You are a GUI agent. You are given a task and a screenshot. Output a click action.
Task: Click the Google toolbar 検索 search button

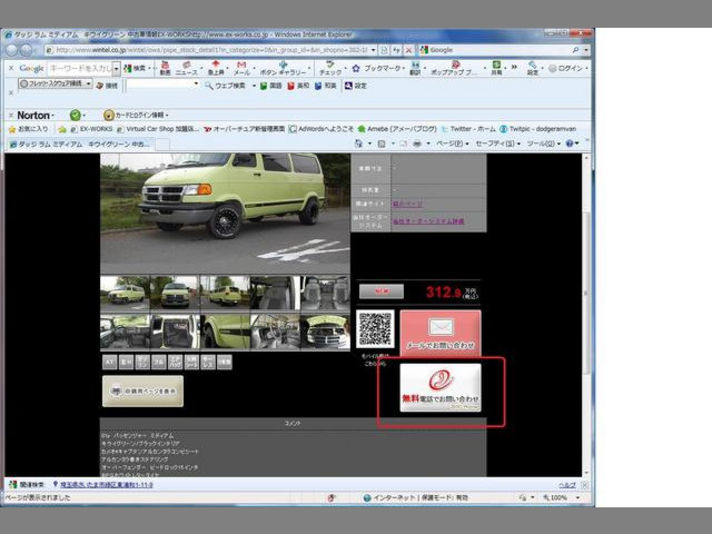[x=134, y=68]
